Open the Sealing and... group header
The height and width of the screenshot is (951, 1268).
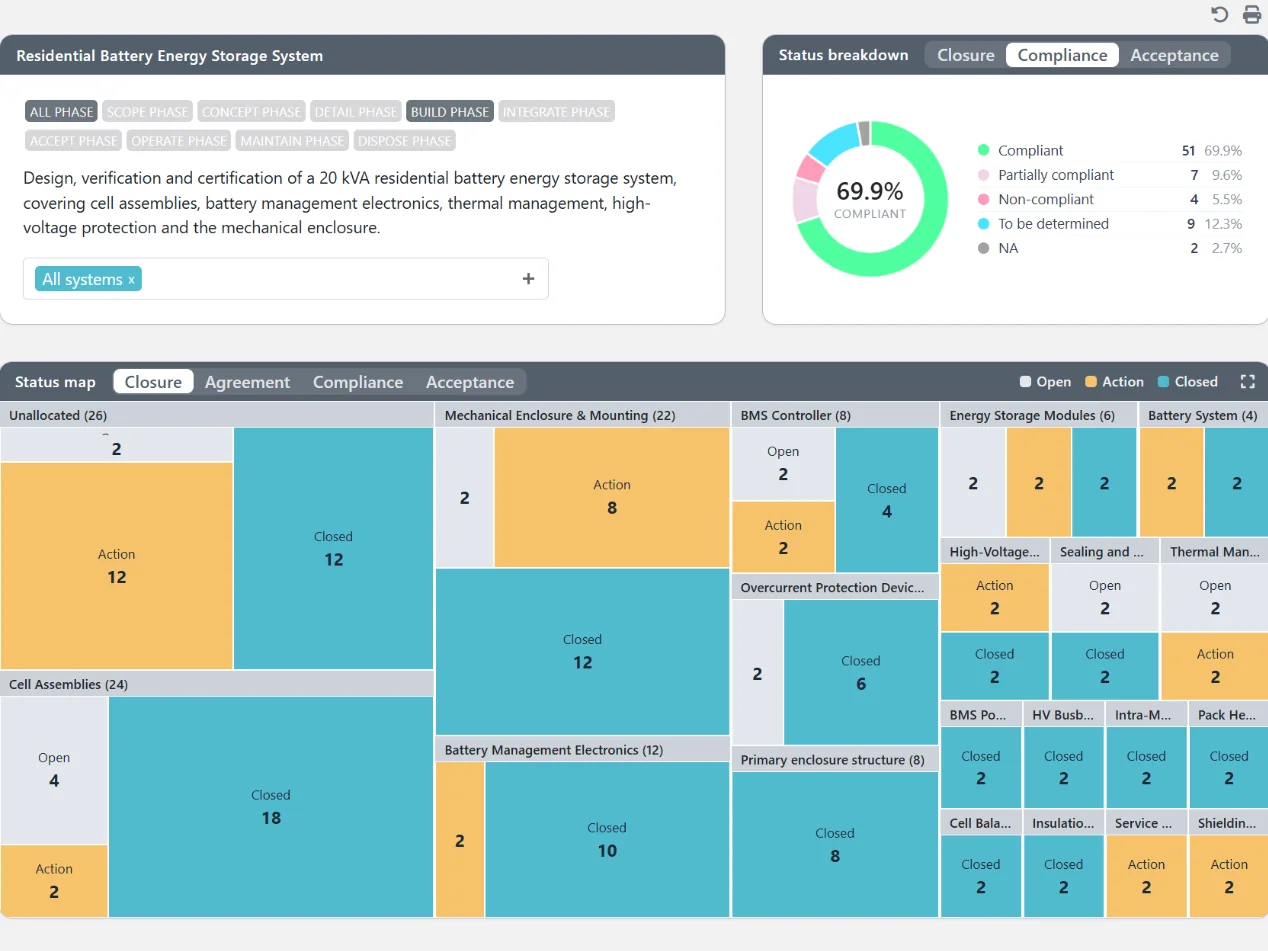1105,551
